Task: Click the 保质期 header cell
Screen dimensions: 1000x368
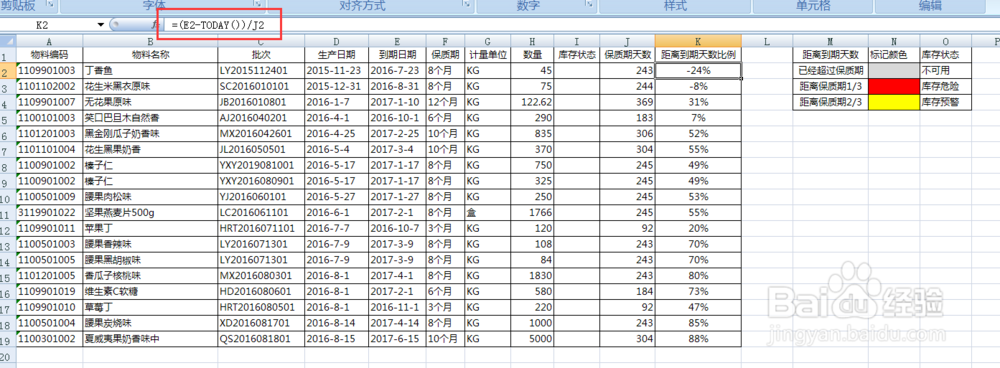Action: [445, 54]
